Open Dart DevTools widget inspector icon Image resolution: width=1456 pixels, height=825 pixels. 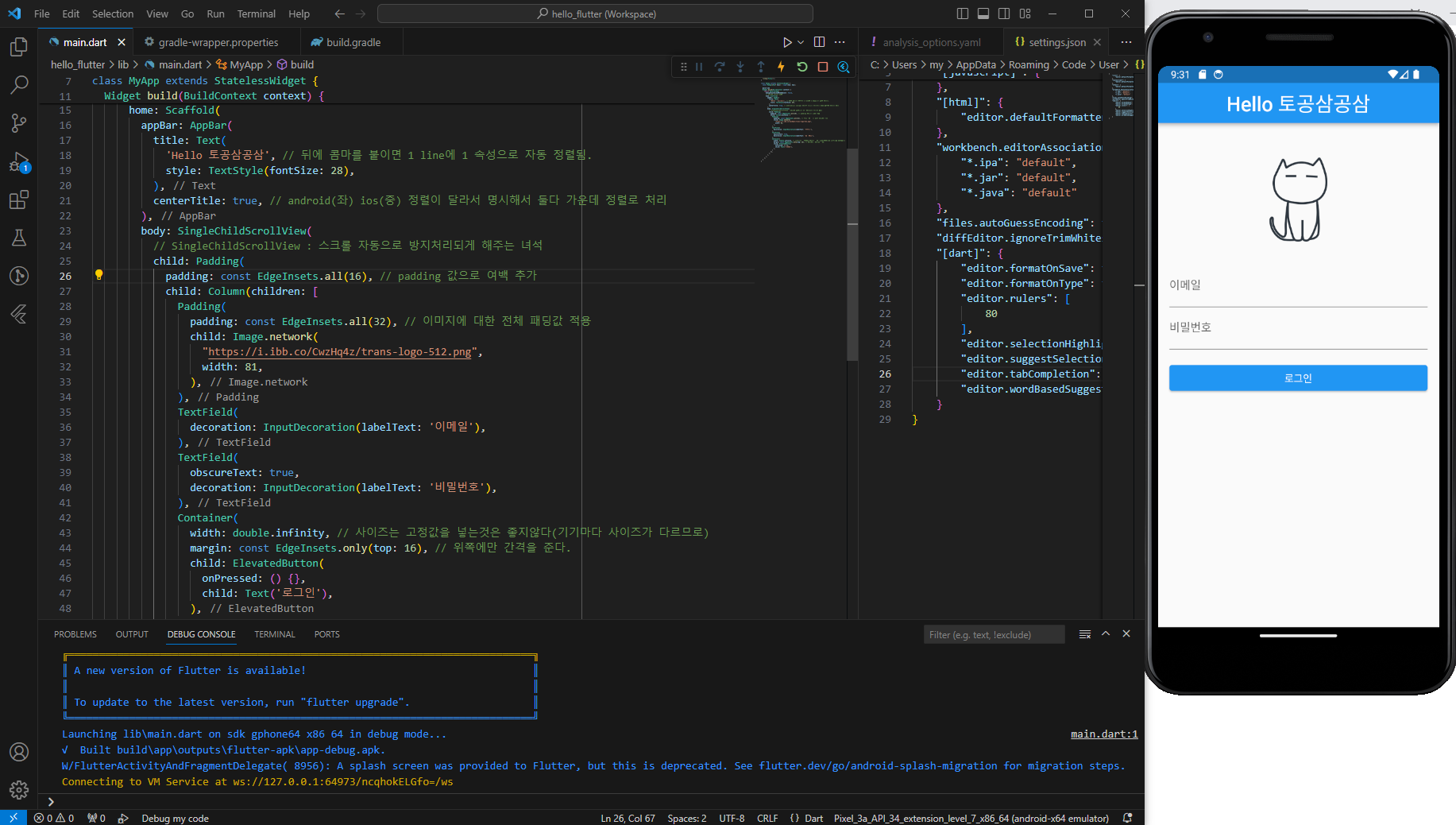(844, 67)
